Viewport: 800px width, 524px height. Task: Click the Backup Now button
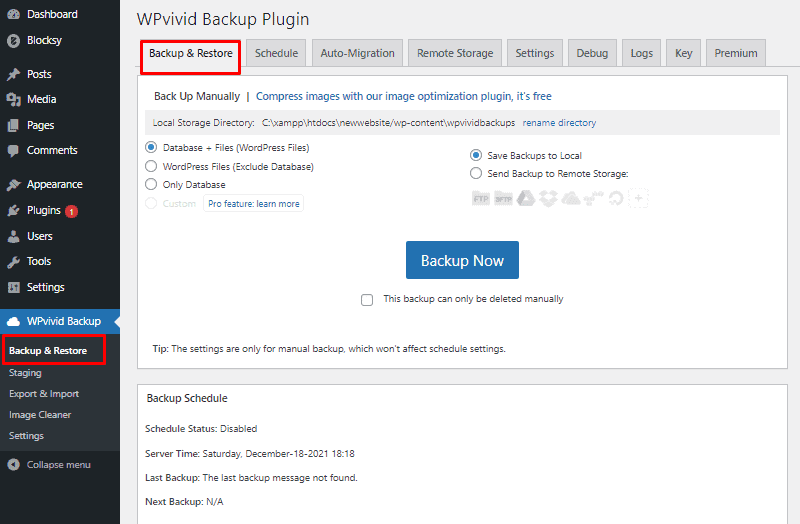pos(462,260)
